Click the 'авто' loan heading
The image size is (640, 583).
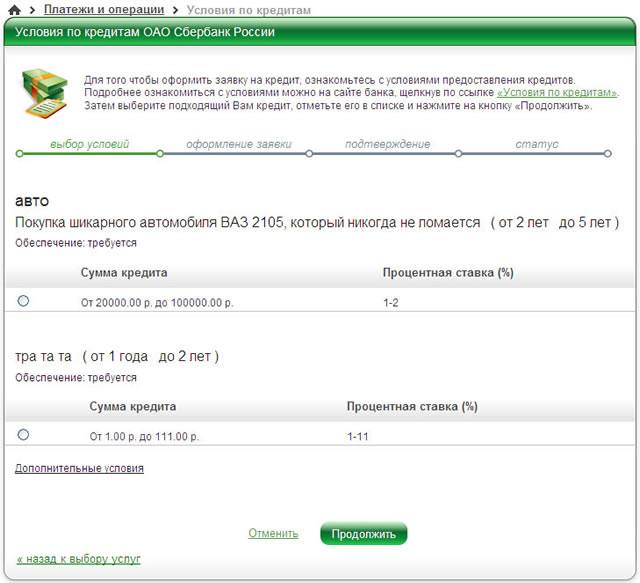pos(32,201)
